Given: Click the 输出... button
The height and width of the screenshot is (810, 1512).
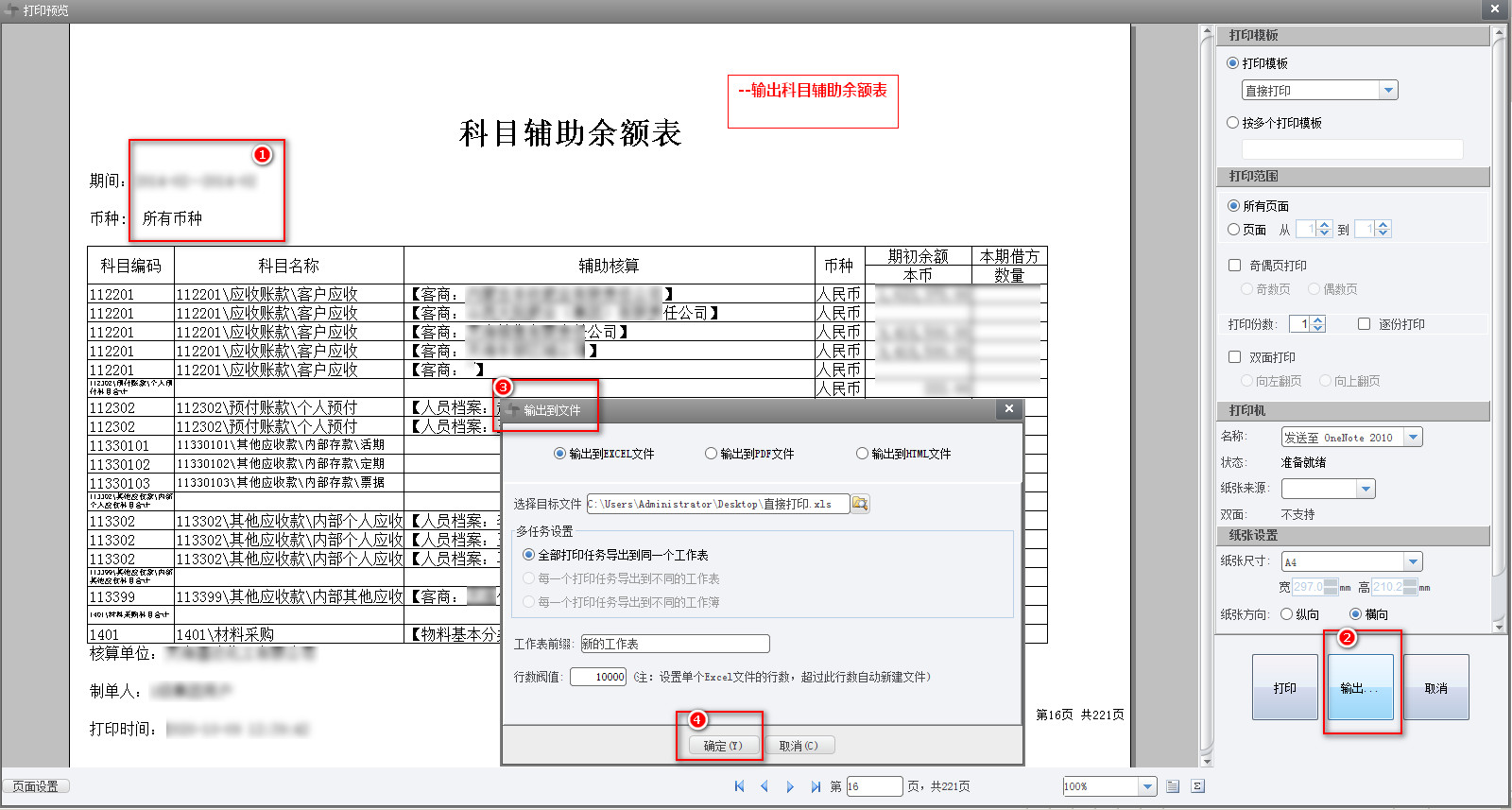Looking at the screenshot, I should tap(1360, 687).
